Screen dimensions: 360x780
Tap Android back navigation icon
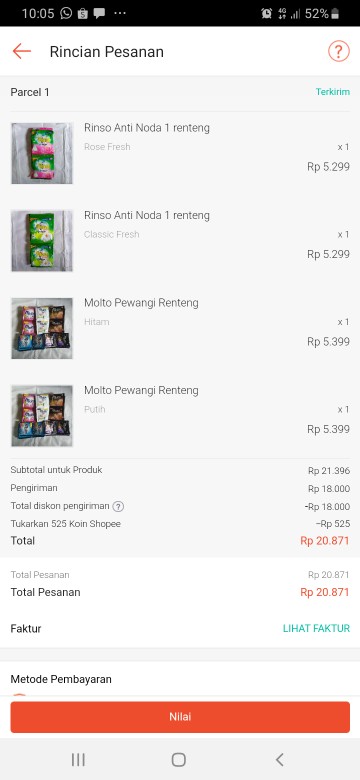(x=279, y=759)
